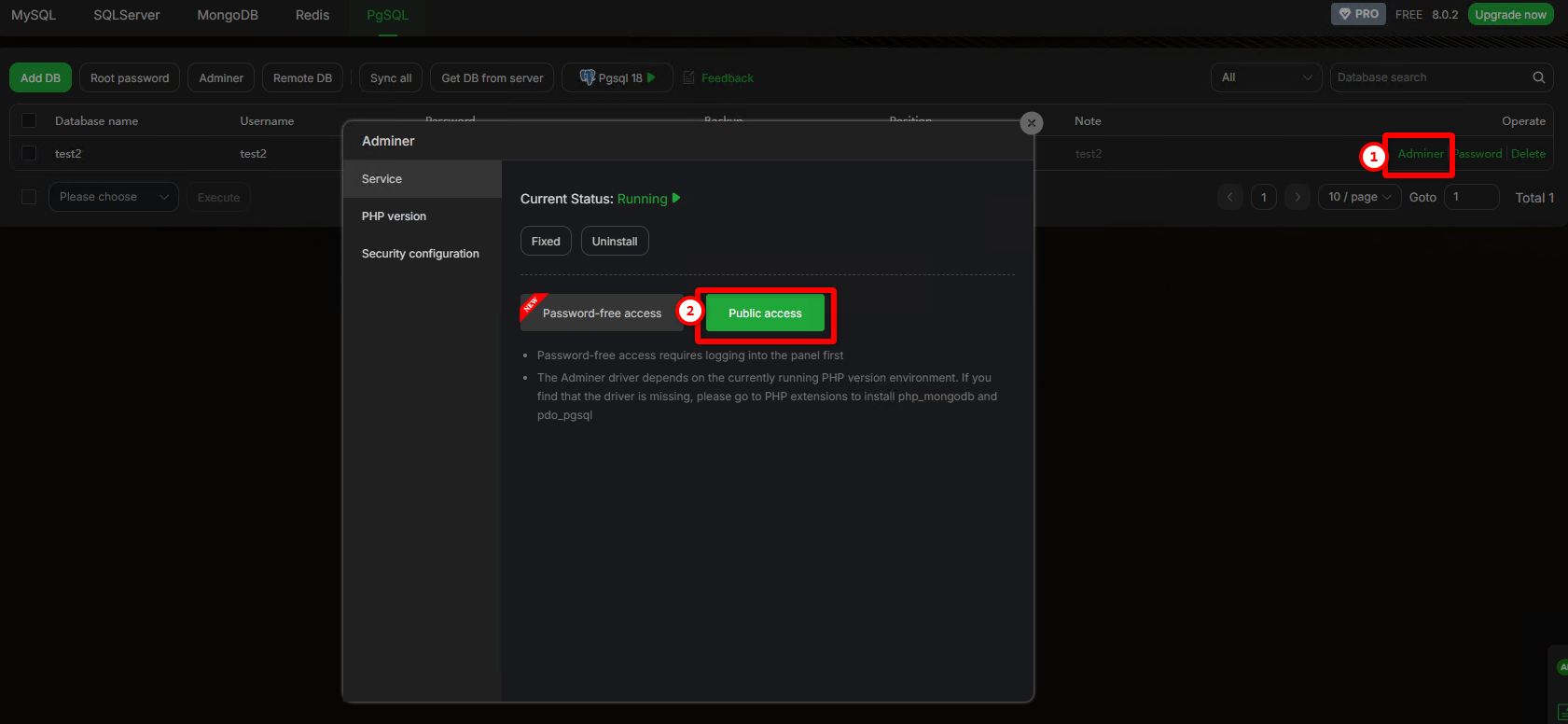Click the green Running status play icon

pos(676,198)
